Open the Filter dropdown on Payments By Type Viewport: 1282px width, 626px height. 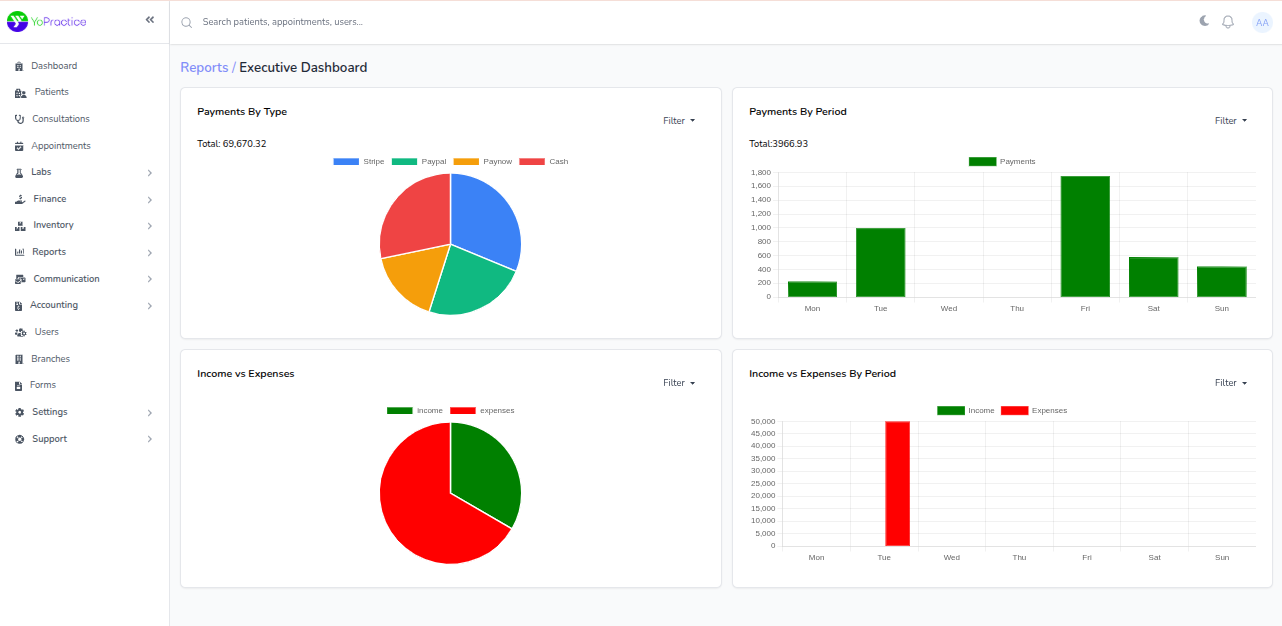click(678, 120)
